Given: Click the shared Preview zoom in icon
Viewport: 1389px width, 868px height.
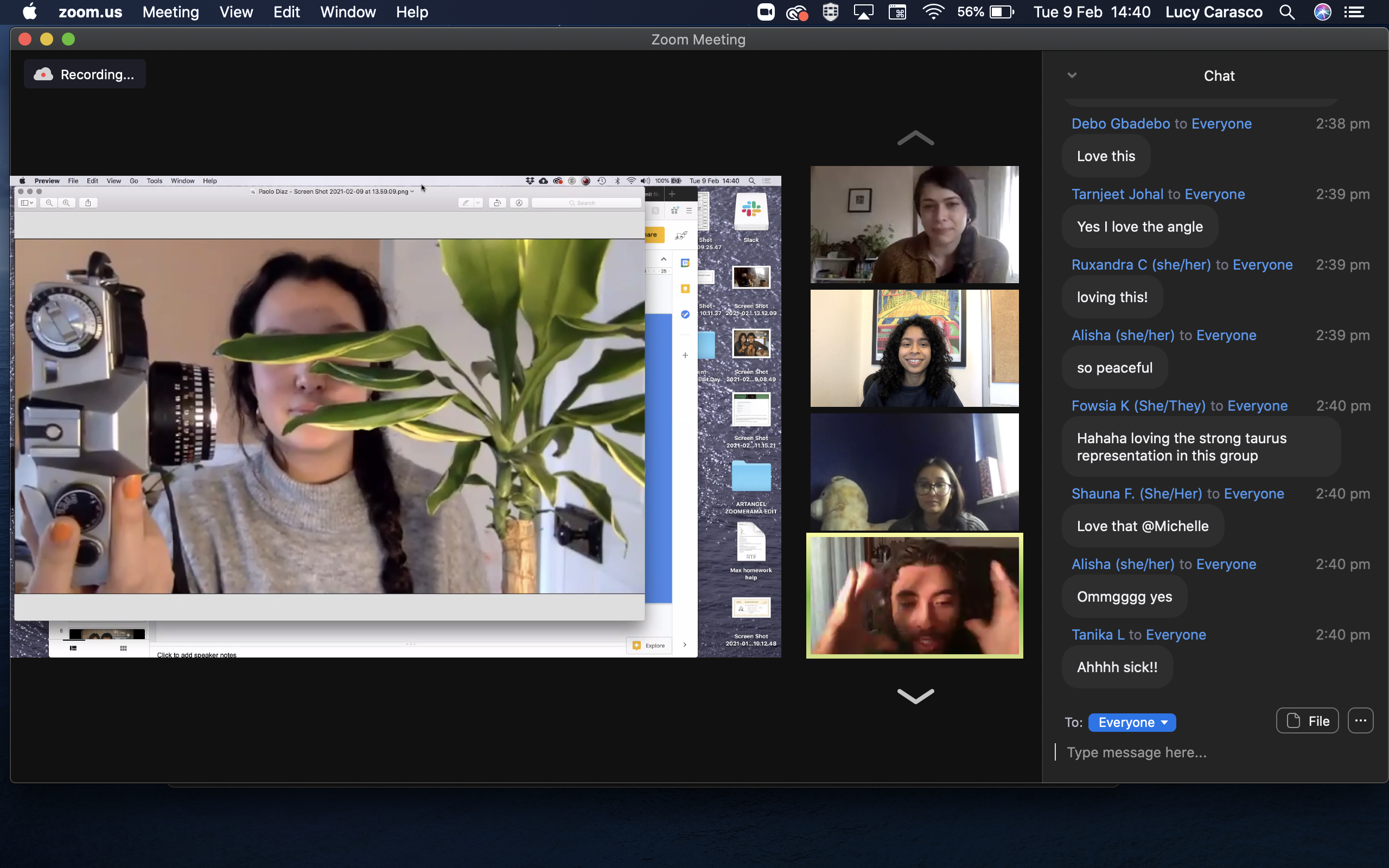Looking at the screenshot, I should click(x=67, y=203).
